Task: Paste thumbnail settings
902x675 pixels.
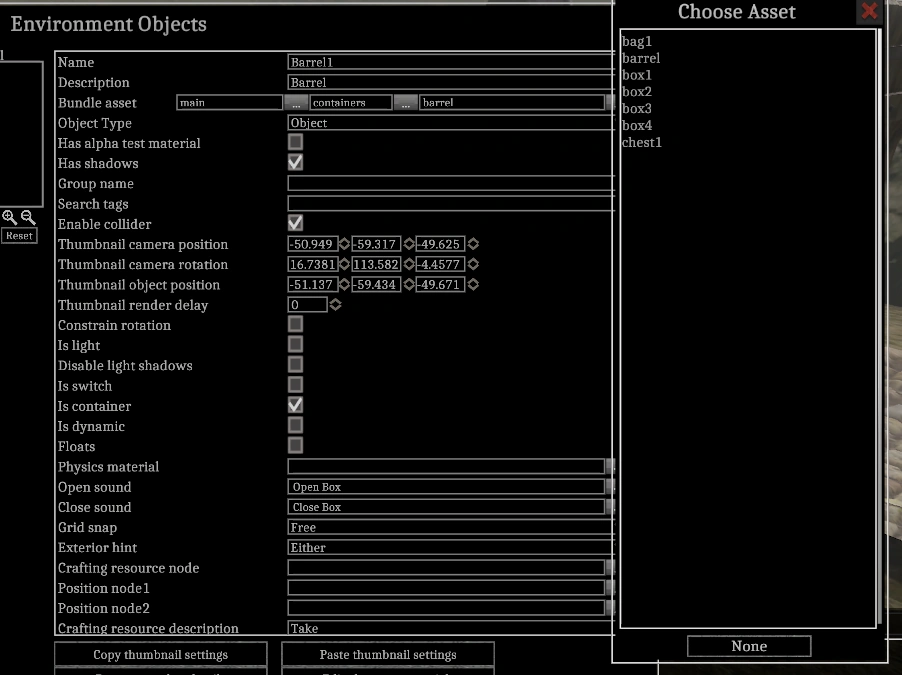Action: [x=388, y=655]
